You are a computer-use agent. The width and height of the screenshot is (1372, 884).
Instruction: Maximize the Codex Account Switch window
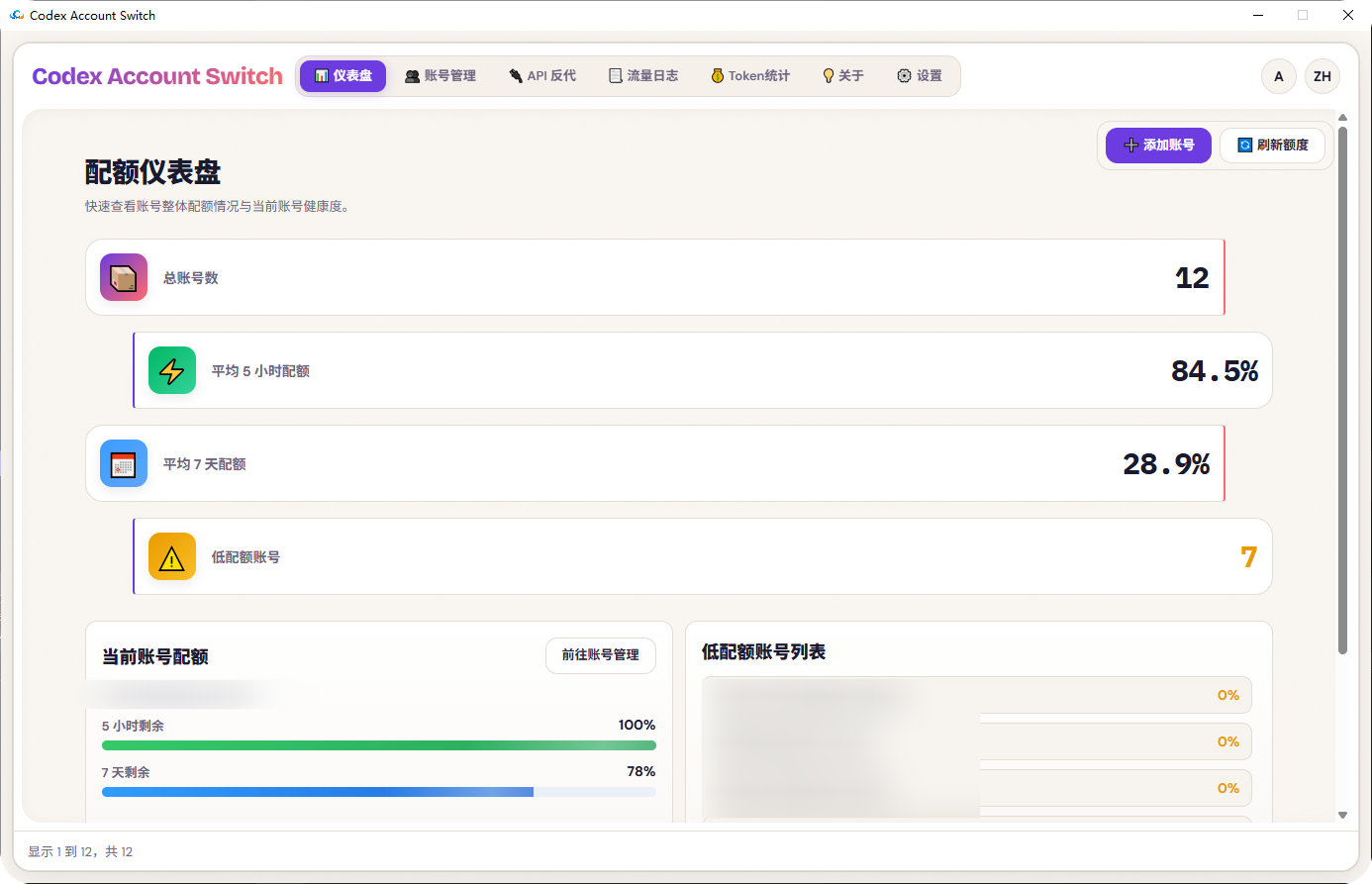1303,15
